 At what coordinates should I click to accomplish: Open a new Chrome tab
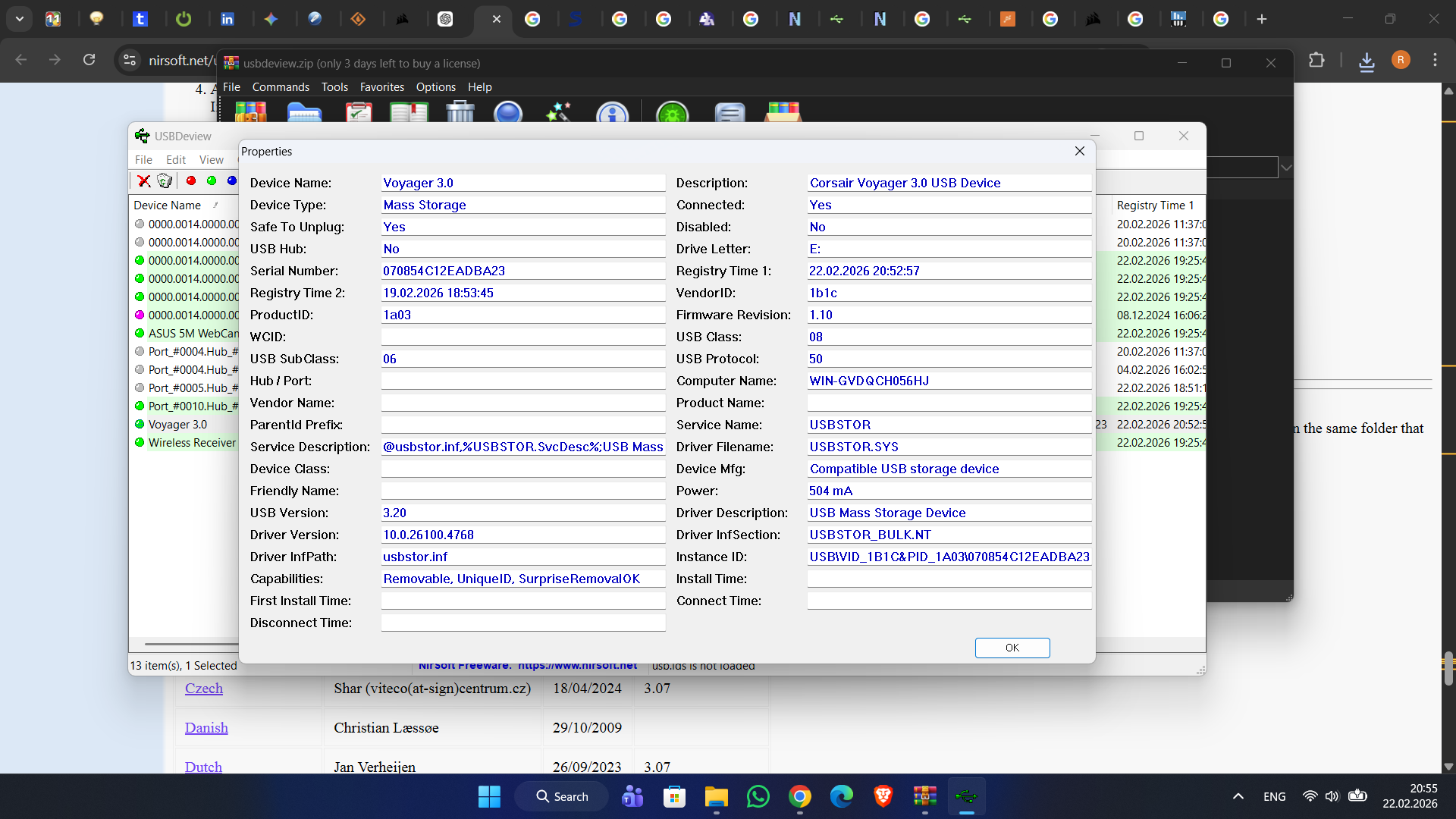tap(1262, 19)
